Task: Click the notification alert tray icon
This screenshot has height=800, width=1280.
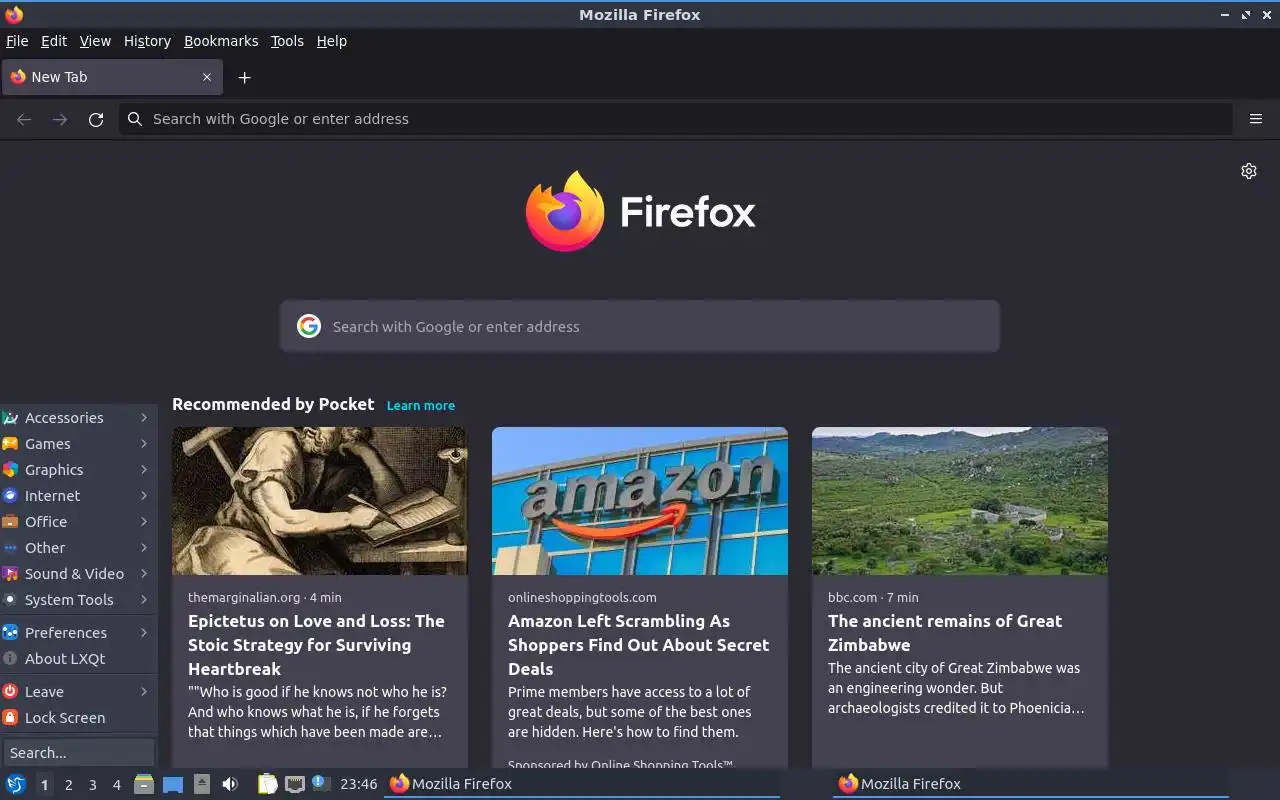Action: click(320, 783)
